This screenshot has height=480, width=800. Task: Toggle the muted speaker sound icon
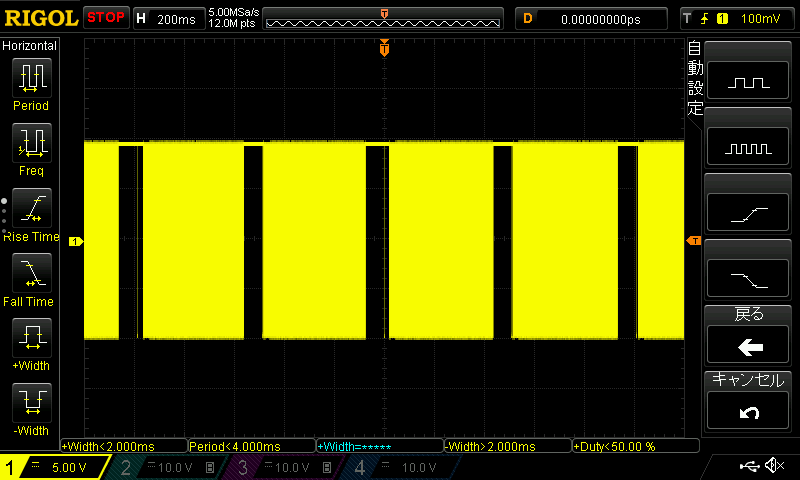pyautogui.click(x=774, y=465)
